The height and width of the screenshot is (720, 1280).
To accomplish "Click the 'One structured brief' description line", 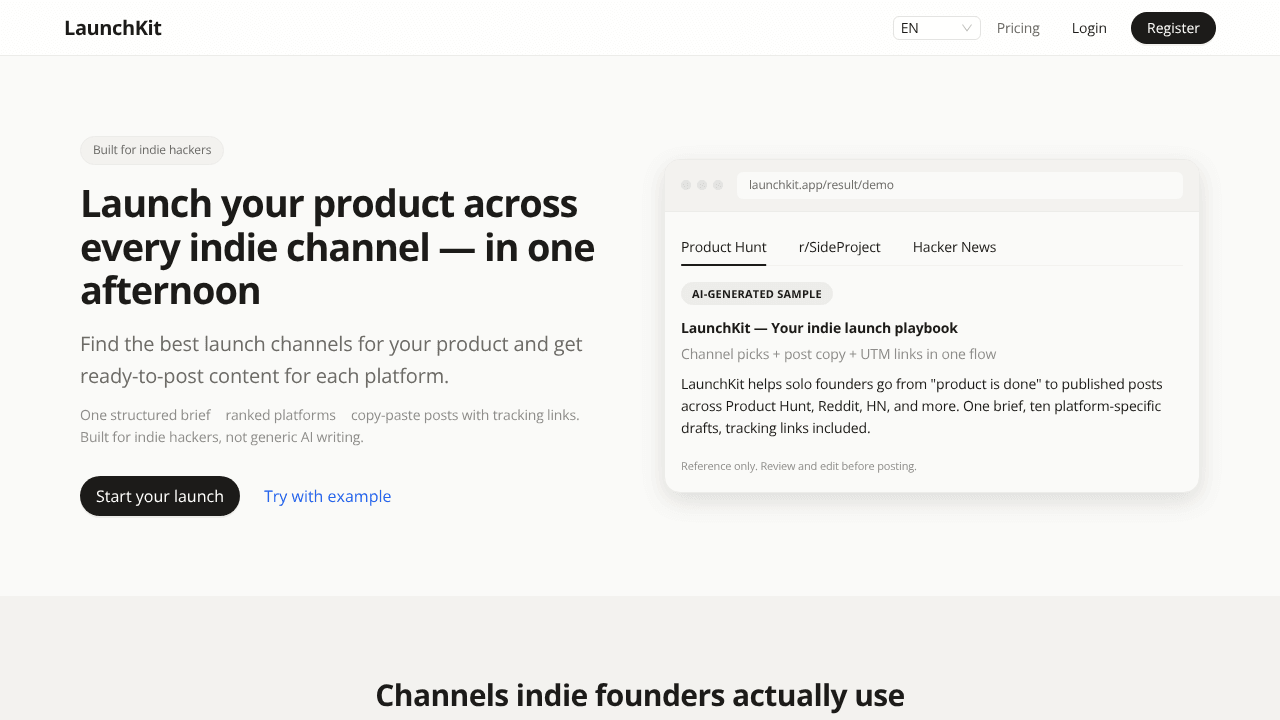I will (330, 426).
